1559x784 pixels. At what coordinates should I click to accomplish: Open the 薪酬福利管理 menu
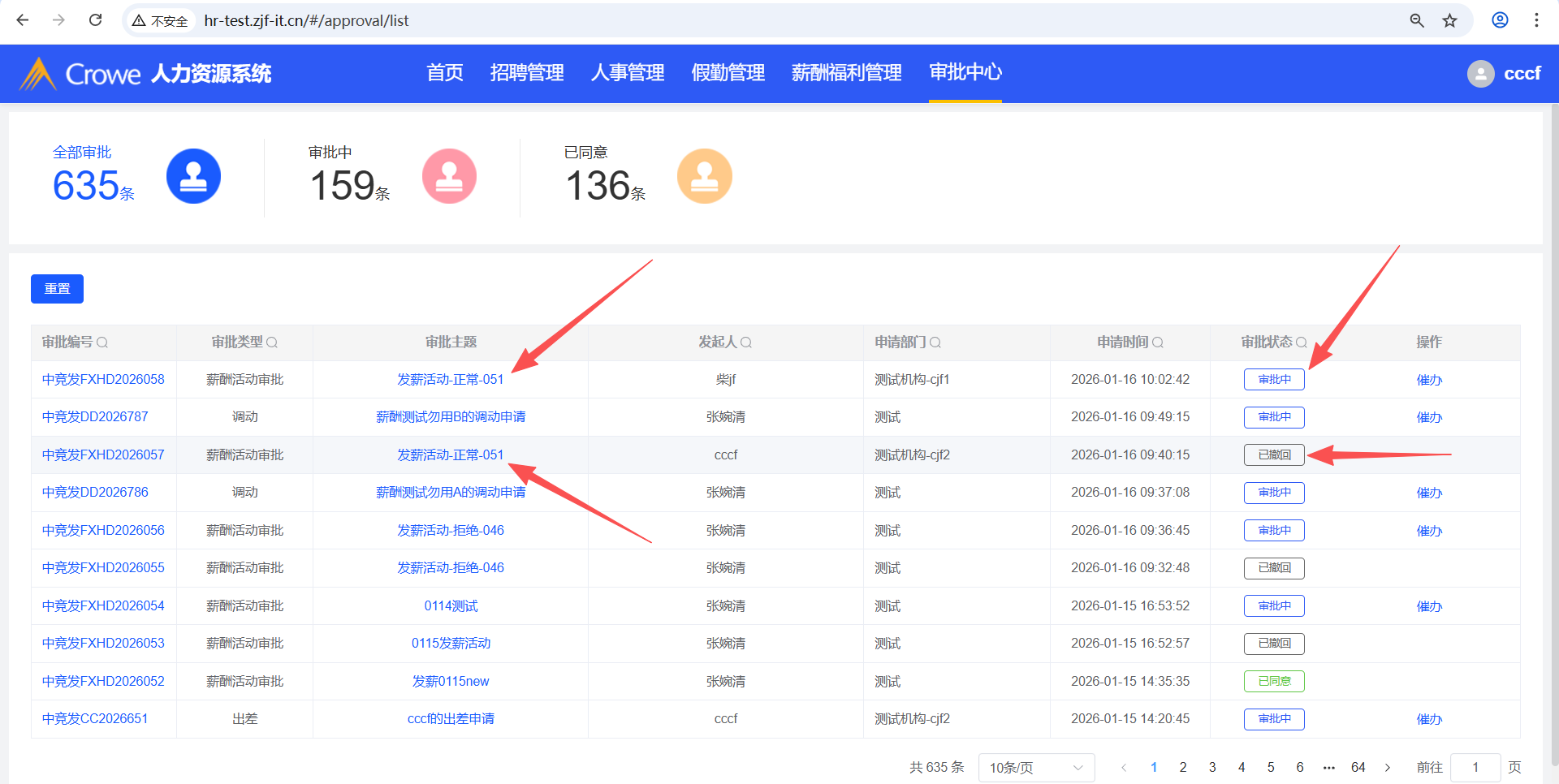pos(846,73)
